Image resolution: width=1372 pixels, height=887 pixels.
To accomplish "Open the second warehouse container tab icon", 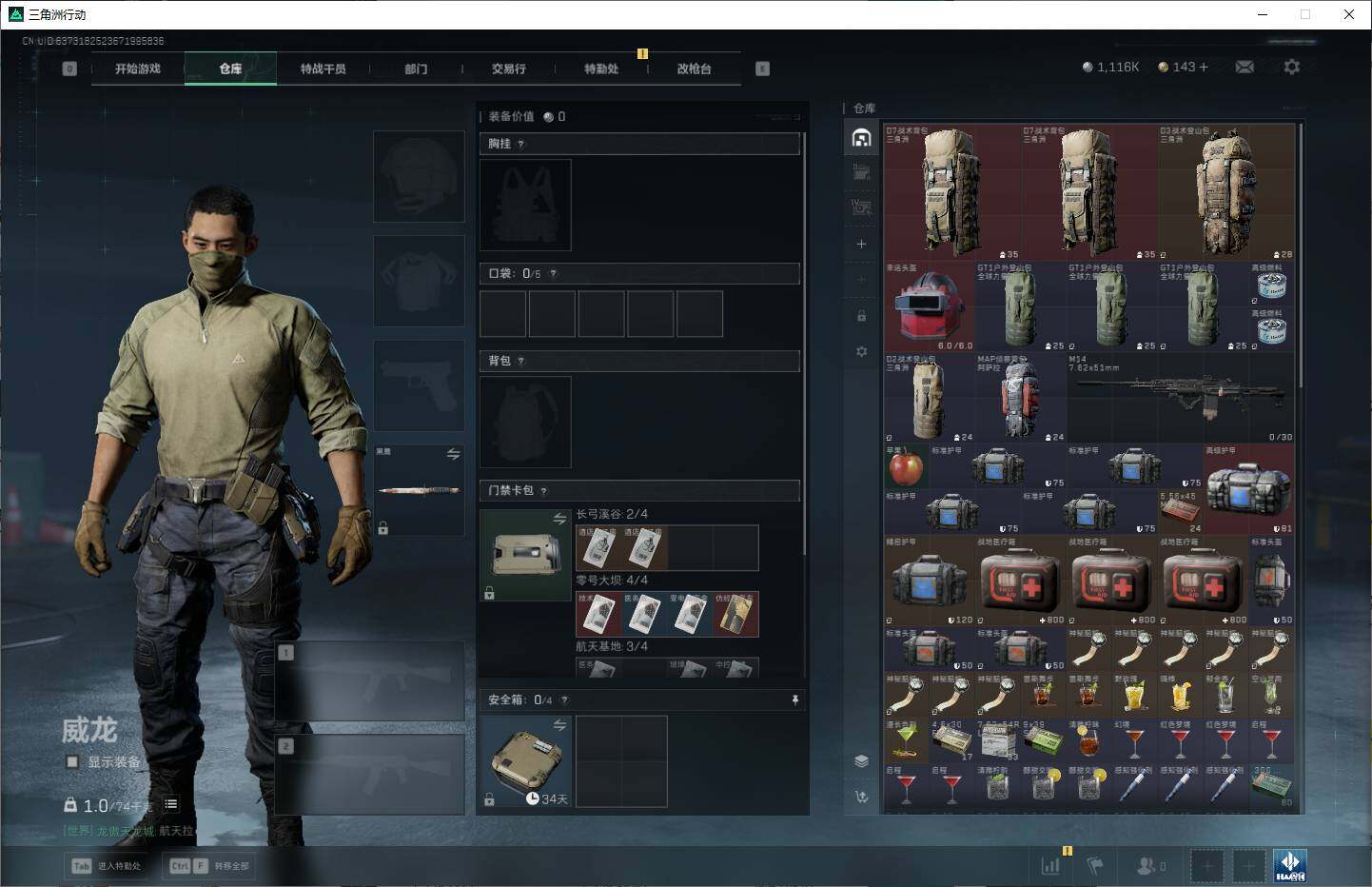I will pos(861,172).
